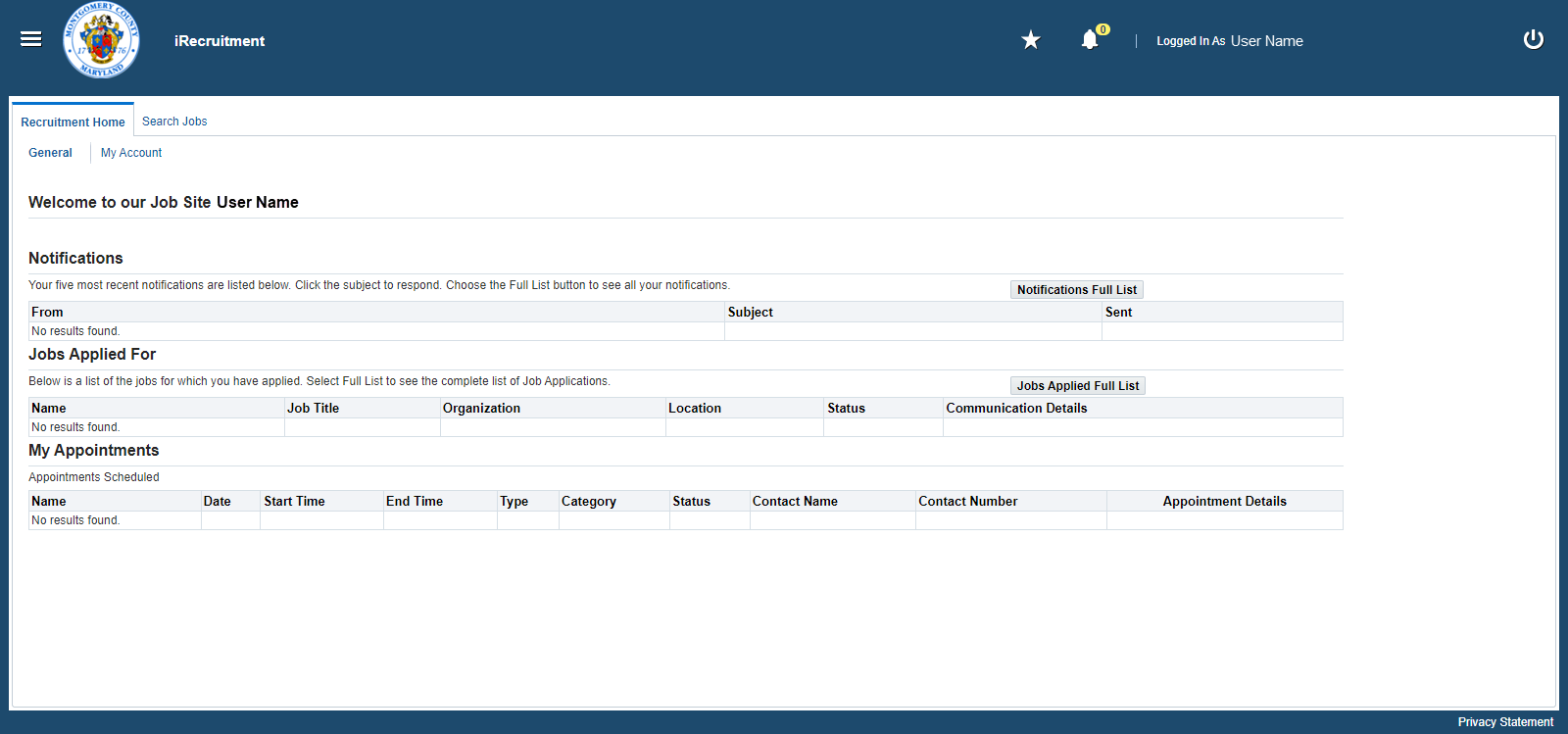Screen dimensions: 1568x734
Task: Click the Contact Number column header
Action: (967, 502)
